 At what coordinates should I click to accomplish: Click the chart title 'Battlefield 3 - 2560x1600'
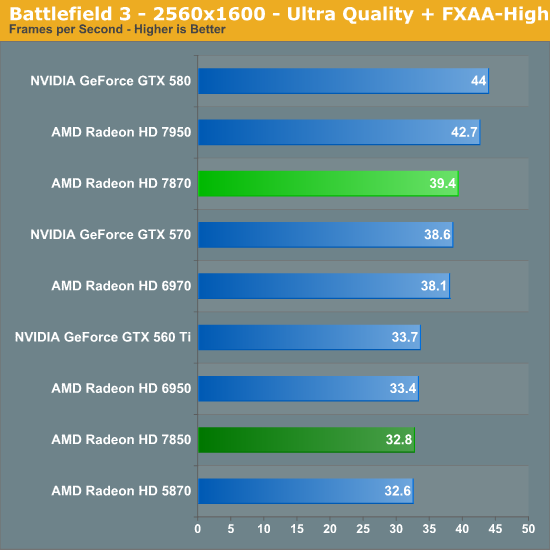pos(137,14)
